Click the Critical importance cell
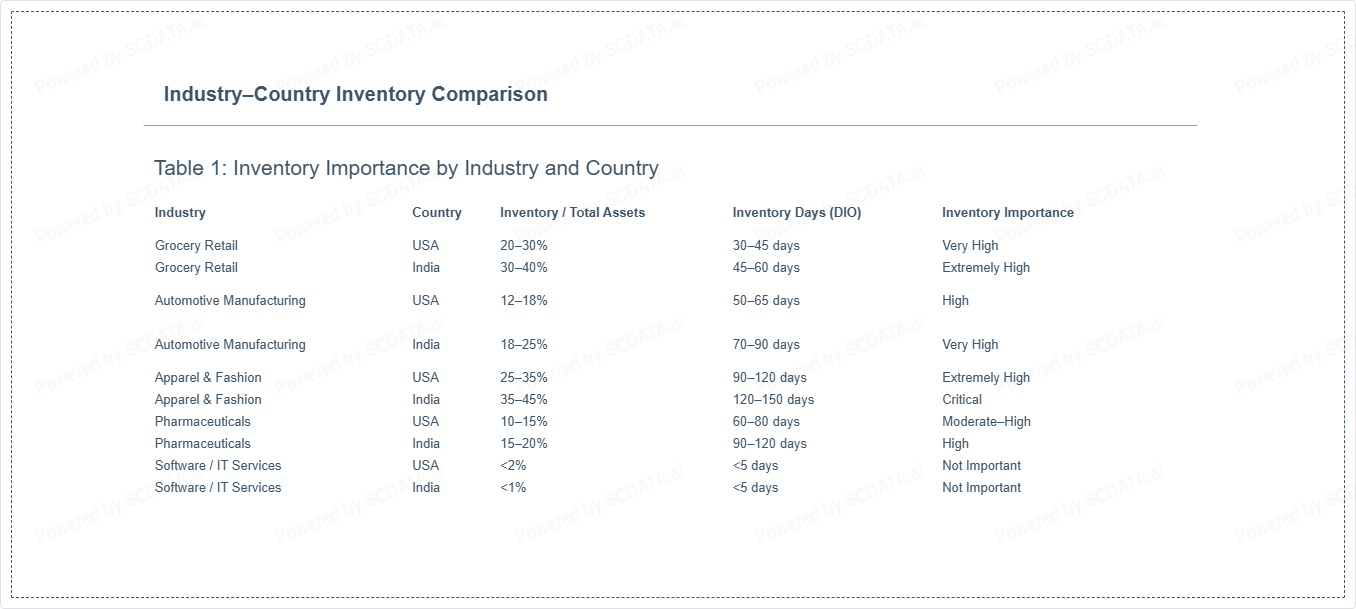 tap(962, 399)
